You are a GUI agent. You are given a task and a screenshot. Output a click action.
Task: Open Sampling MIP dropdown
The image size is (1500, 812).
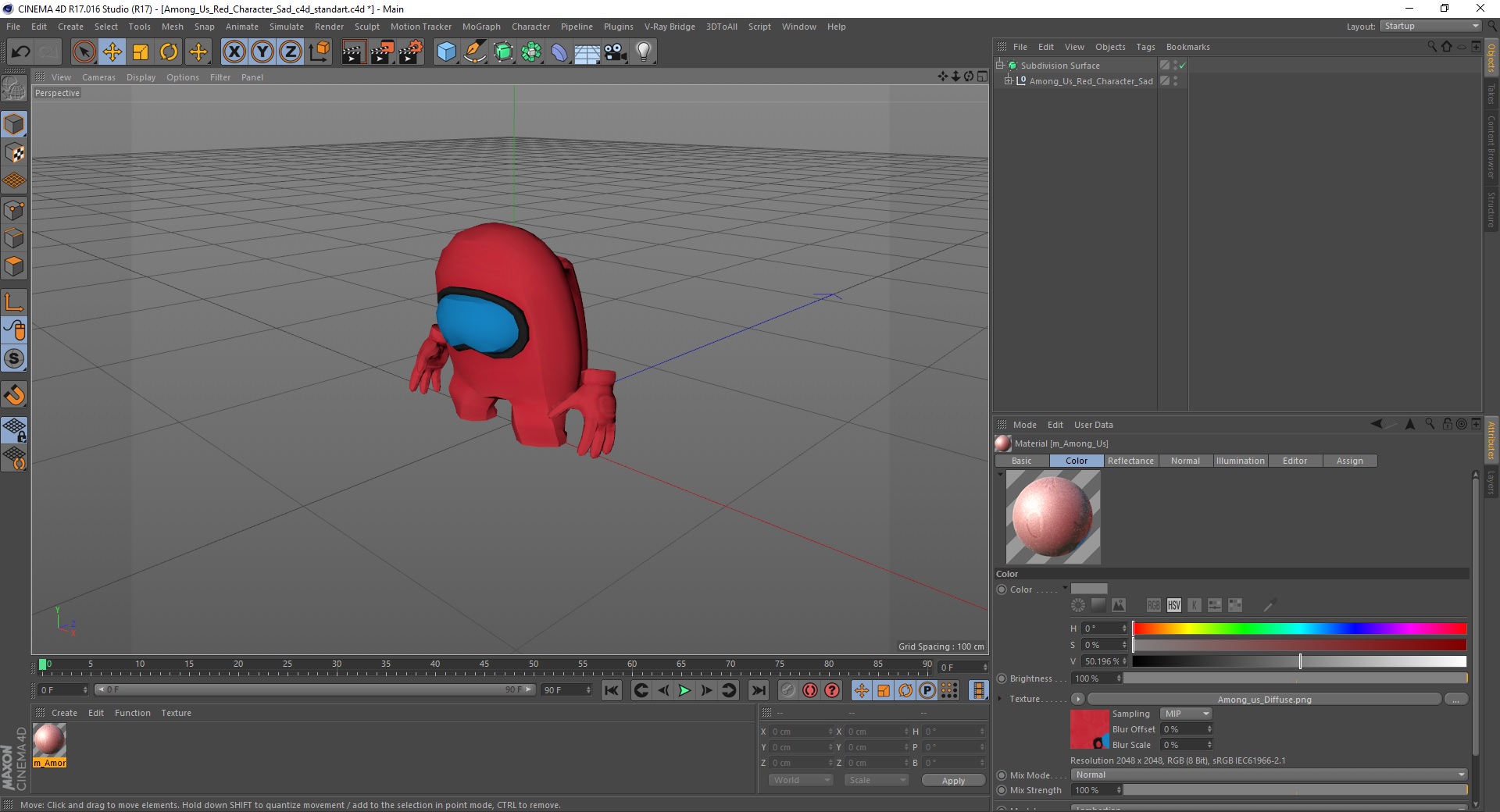click(1186, 714)
